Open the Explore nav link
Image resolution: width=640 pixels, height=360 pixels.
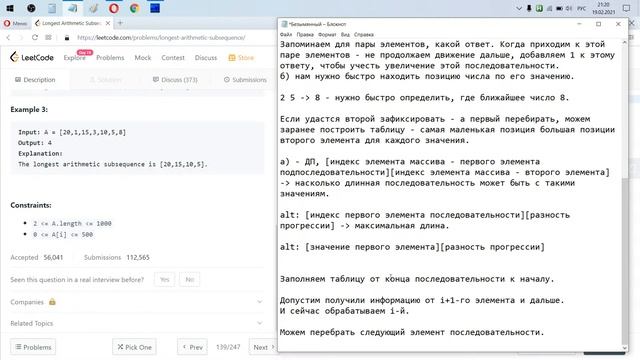74,58
